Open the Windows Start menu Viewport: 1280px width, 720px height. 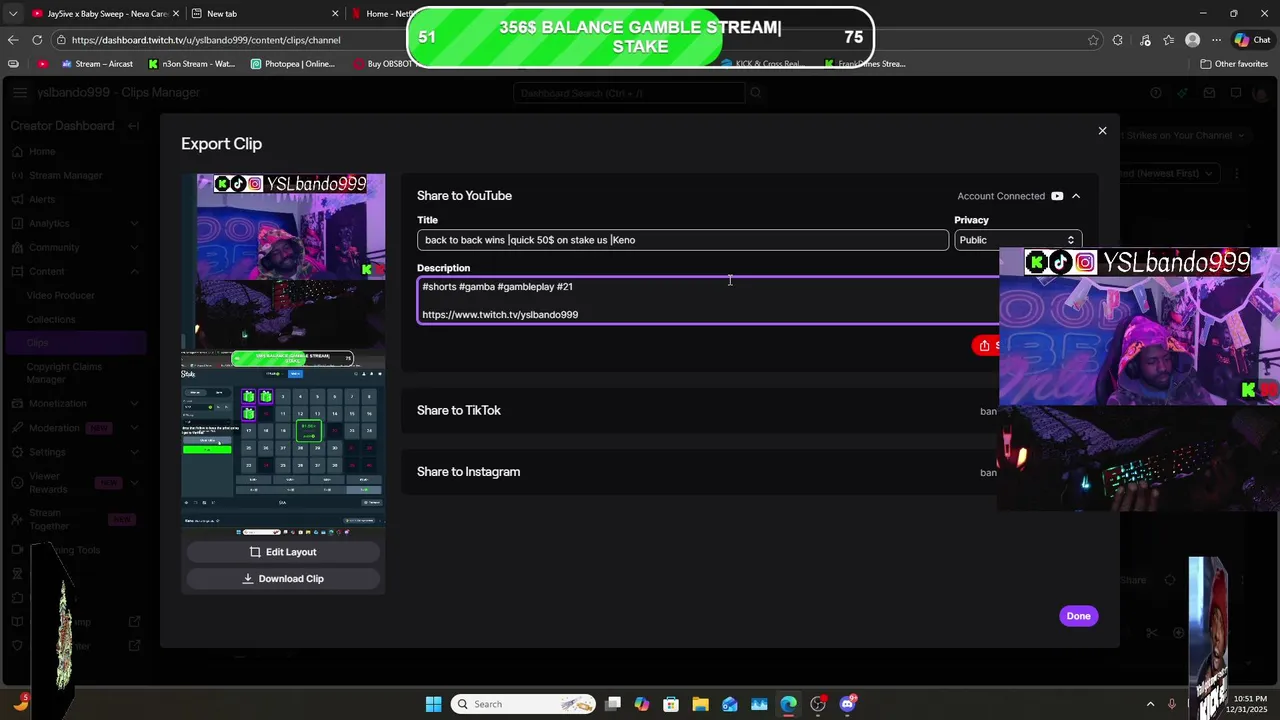point(433,704)
